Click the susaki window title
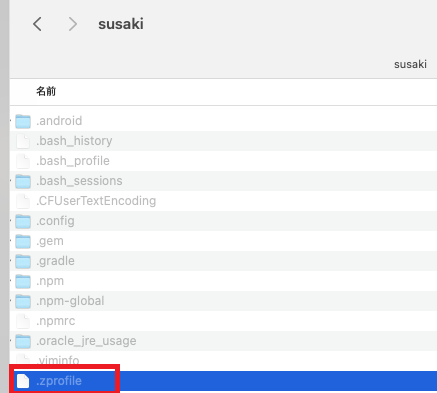The height and width of the screenshot is (393, 437). [x=121, y=24]
